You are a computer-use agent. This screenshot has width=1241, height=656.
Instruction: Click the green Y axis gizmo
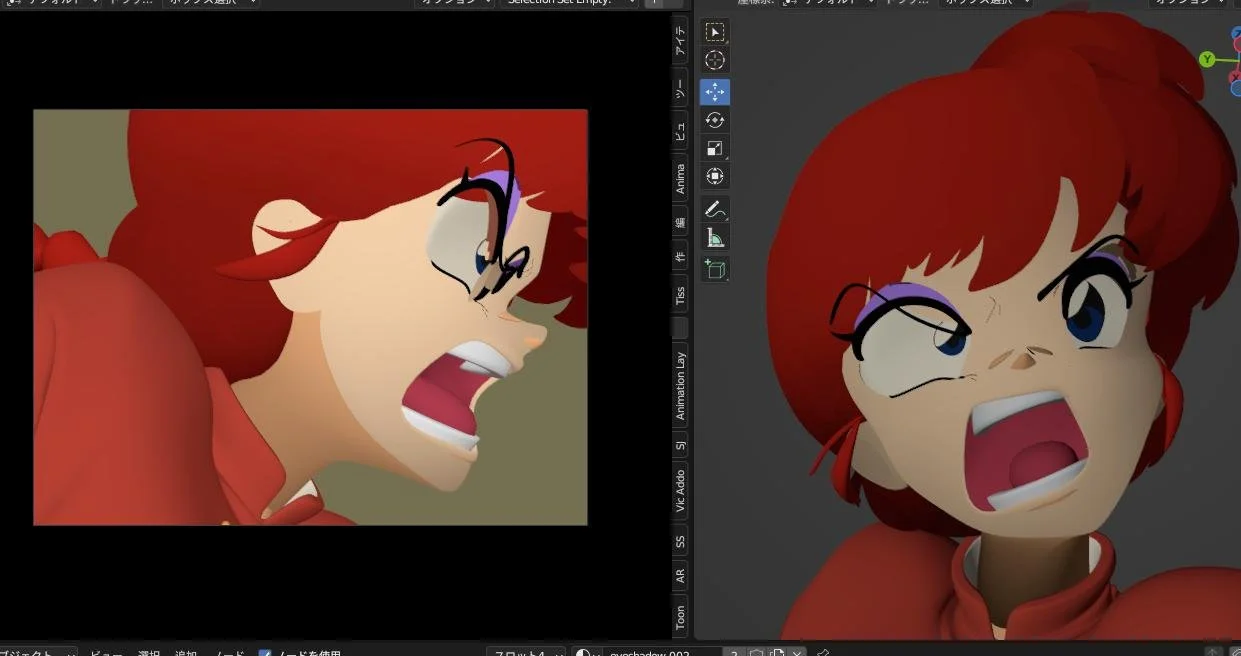click(1207, 60)
